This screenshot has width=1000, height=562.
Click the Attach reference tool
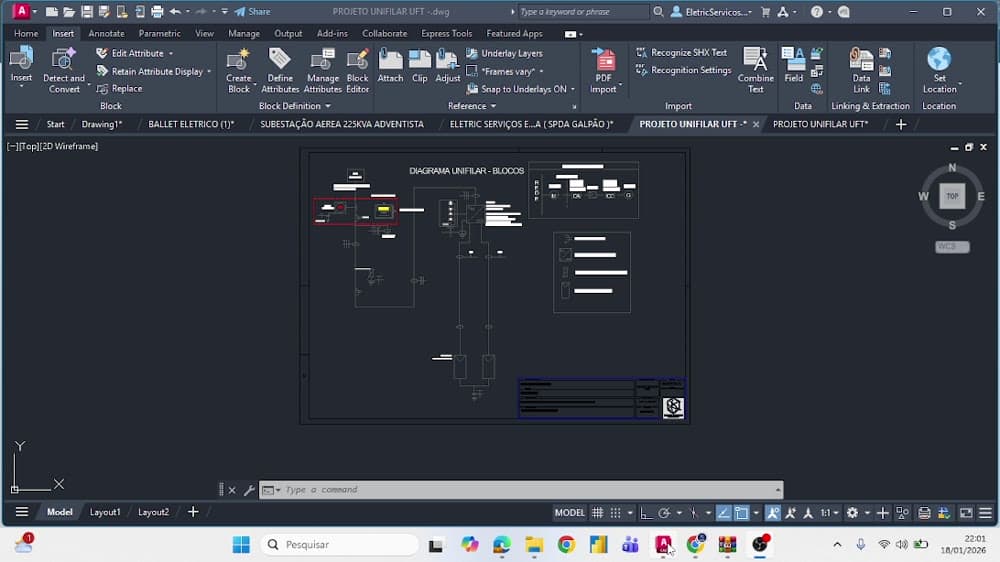[390, 65]
